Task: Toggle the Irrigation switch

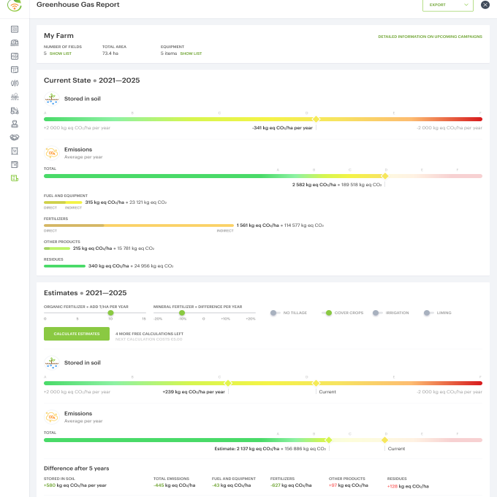Action: (378, 313)
